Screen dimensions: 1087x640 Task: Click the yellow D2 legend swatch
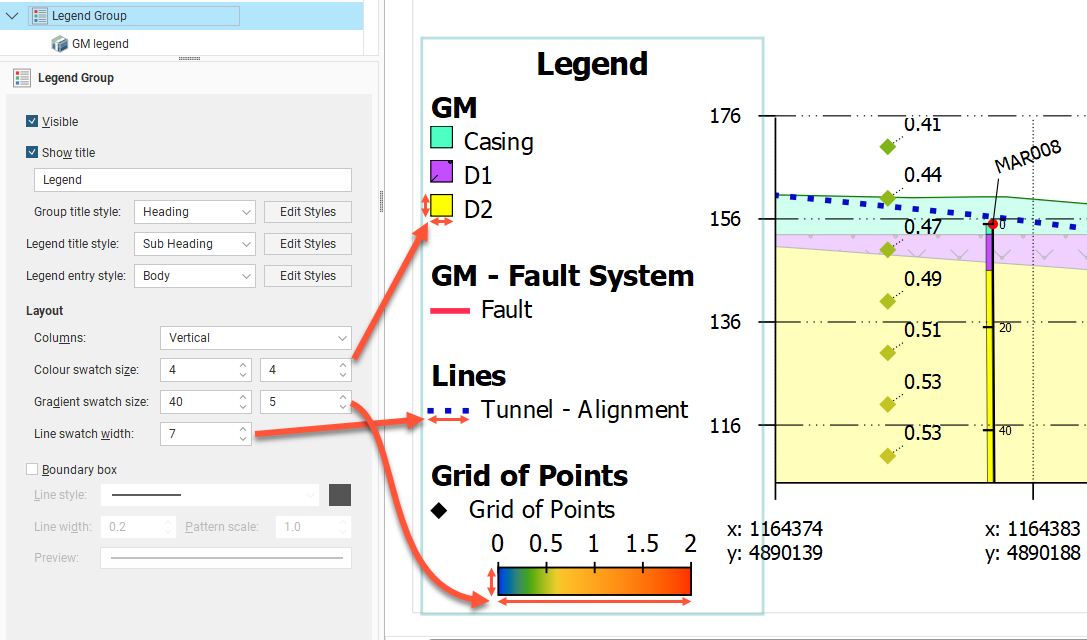tap(442, 207)
